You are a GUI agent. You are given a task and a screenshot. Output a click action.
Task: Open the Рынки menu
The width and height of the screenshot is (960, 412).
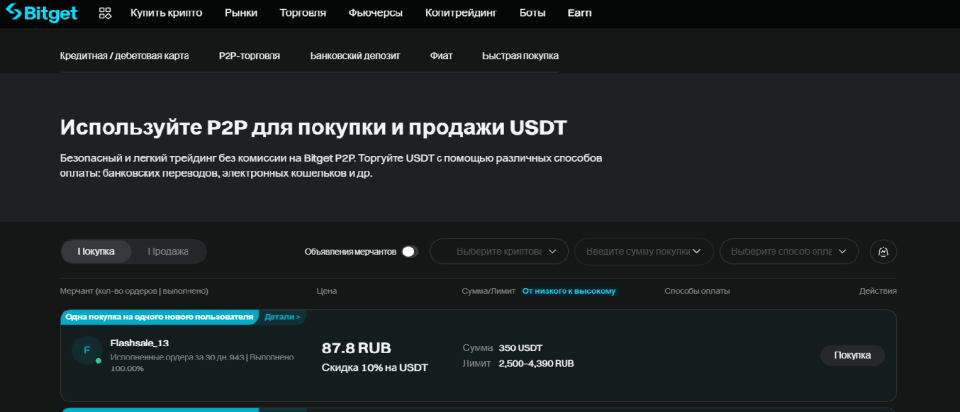coord(241,13)
